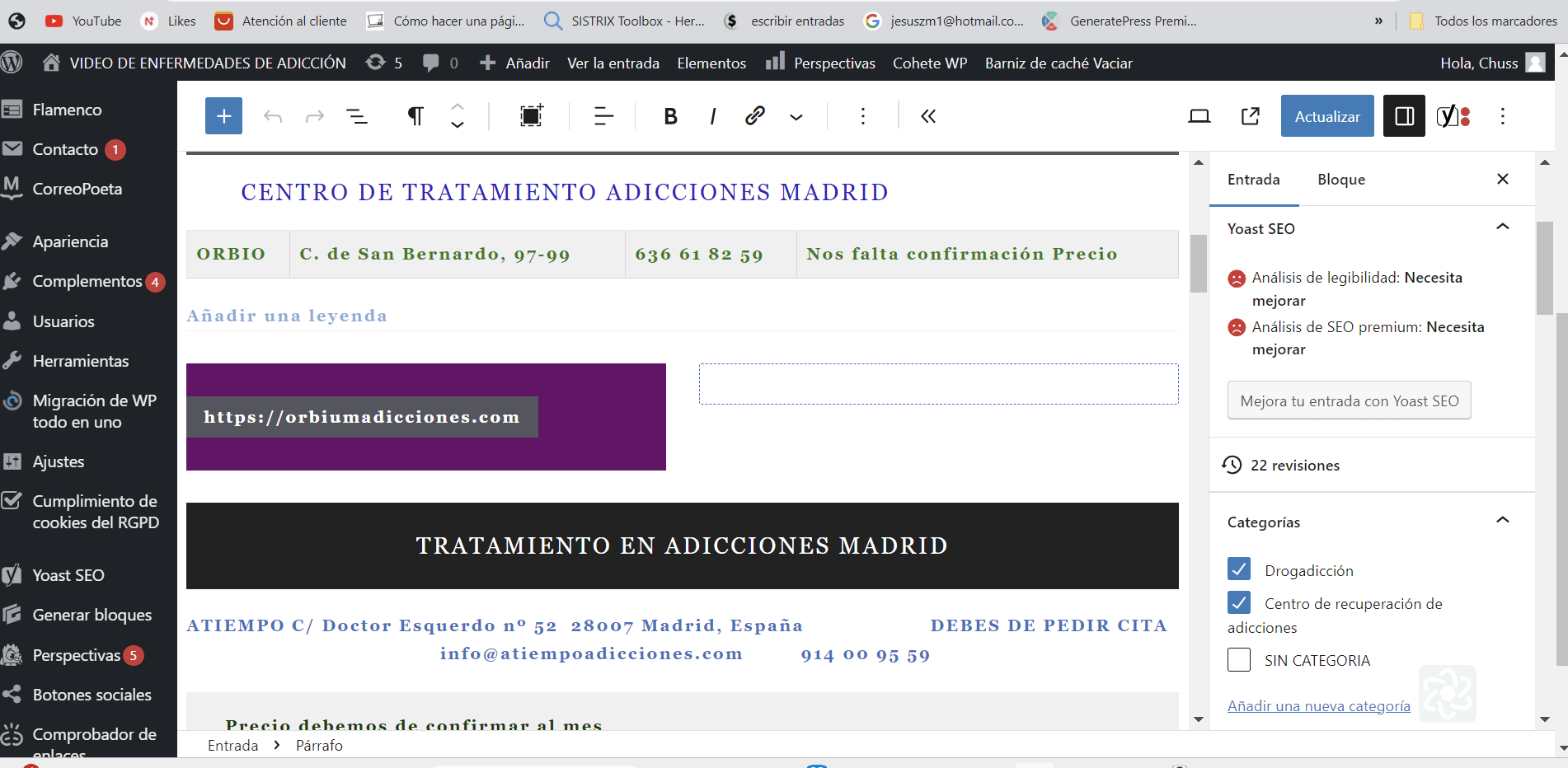This screenshot has width=1568, height=768.
Task: Insert a link with the link icon
Action: 755,115
